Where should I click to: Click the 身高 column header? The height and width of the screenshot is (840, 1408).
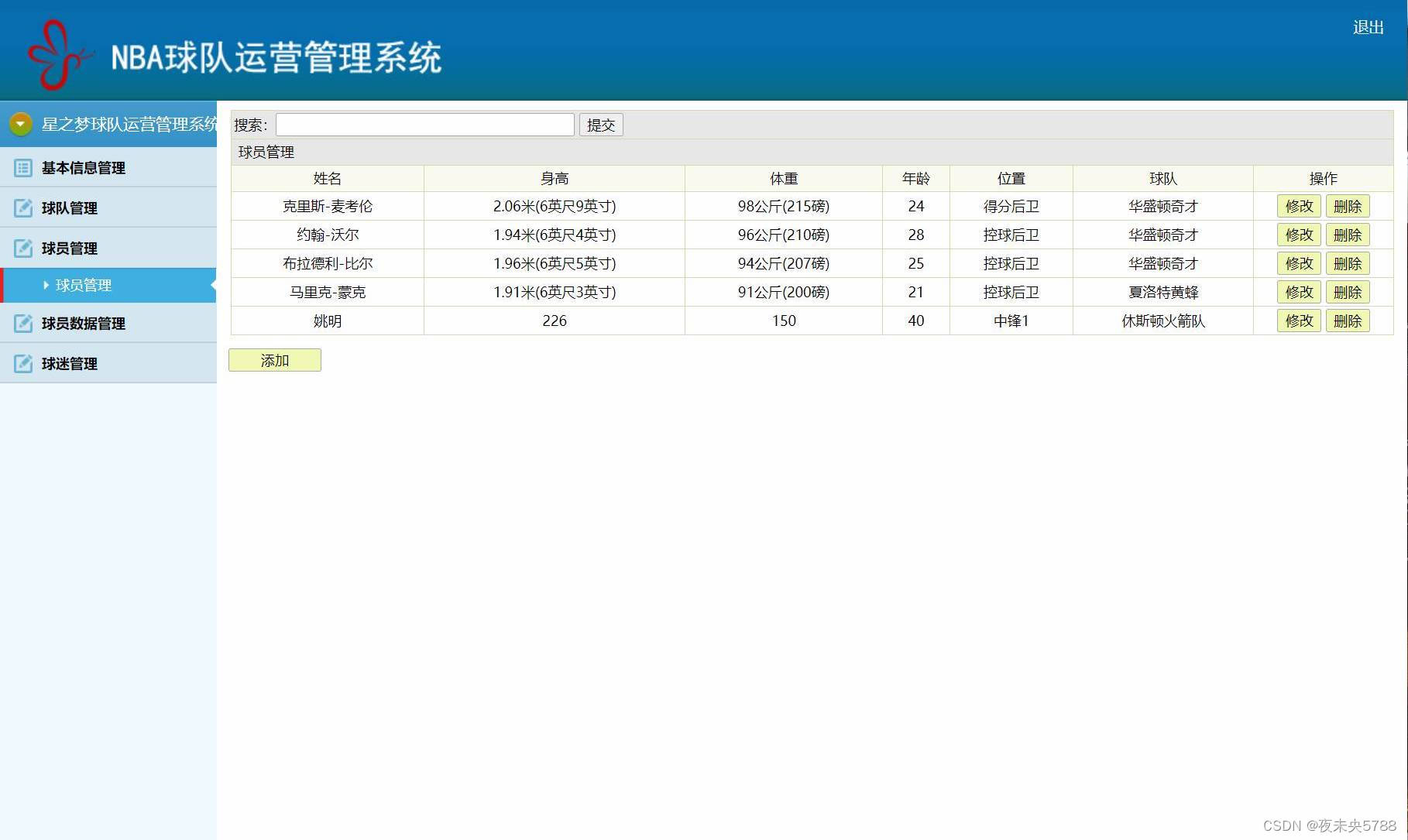pos(555,179)
